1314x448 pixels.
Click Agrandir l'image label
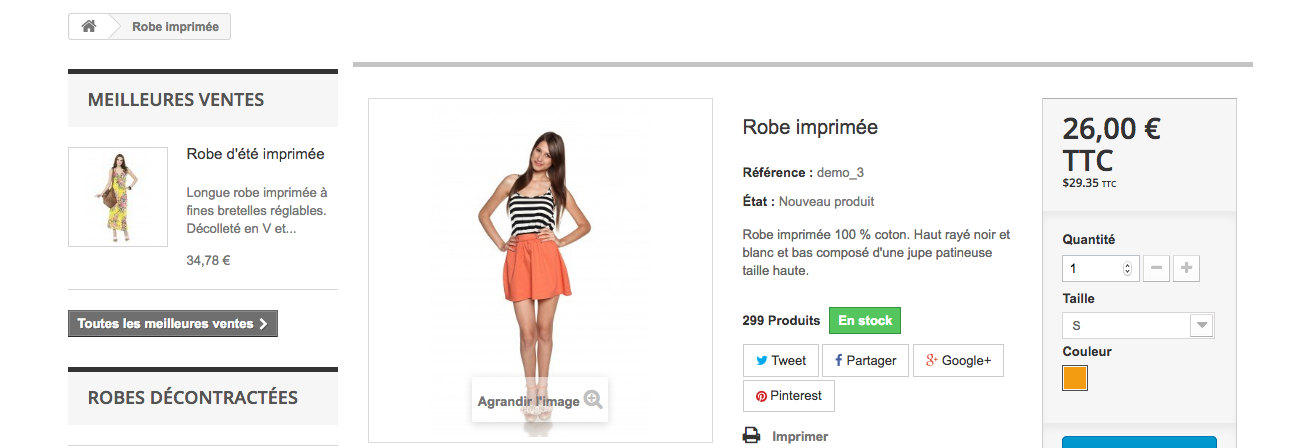click(x=528, y=401)
